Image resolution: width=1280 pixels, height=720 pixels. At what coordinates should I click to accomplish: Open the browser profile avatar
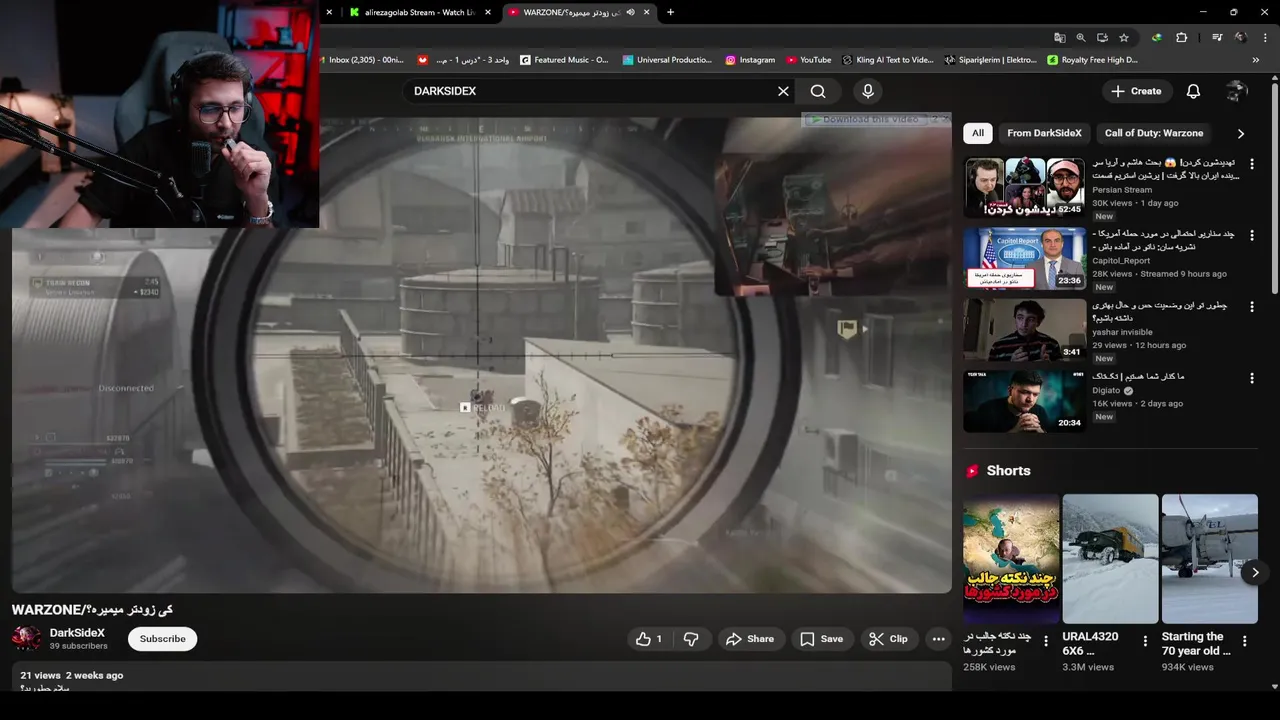[1240, 37]
